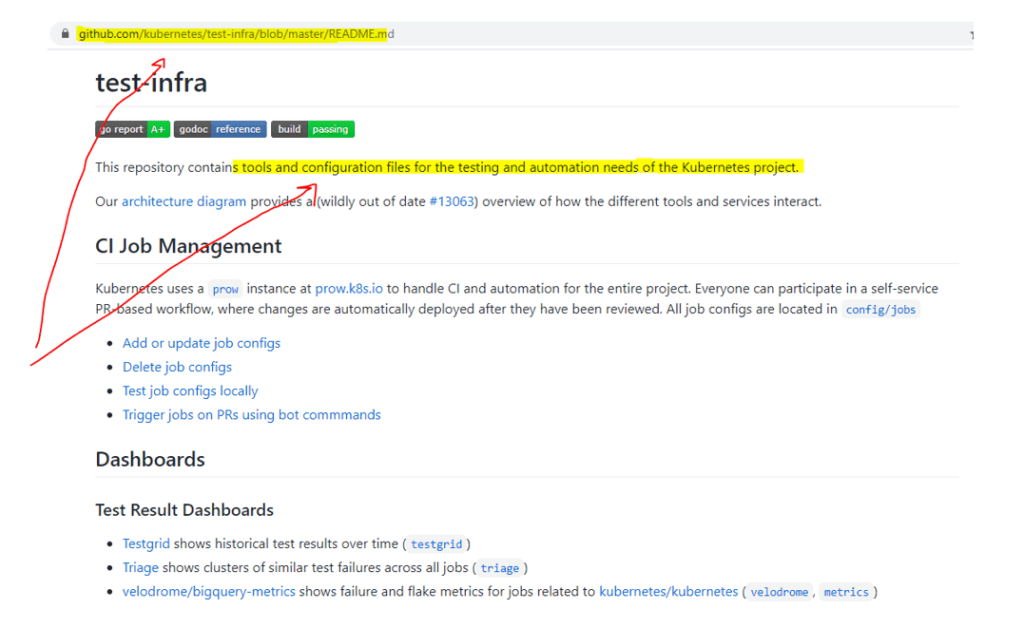
Task: Go to the kubernetes/kubernetes repository link
Action: (668, 591)
